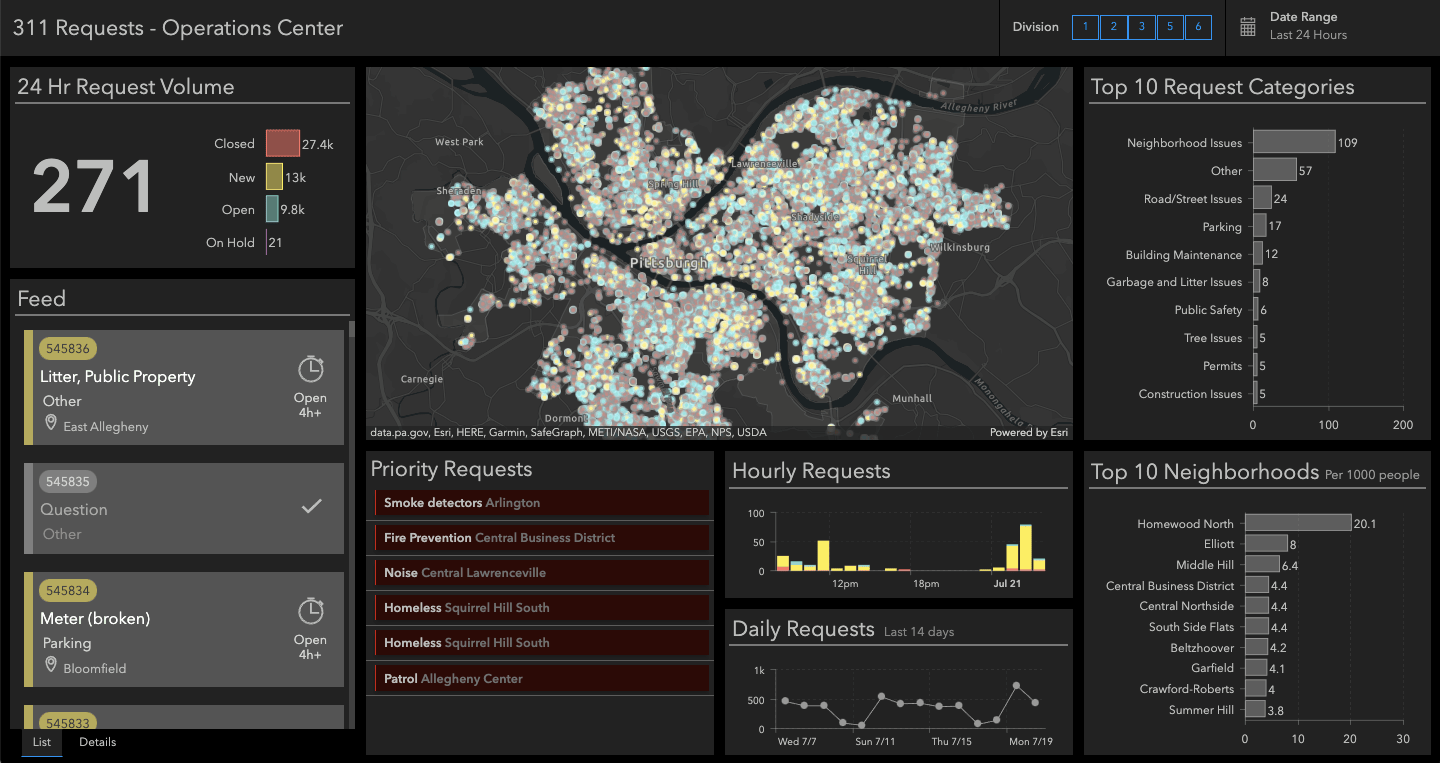The height and width of the screenshot is (763, 1440).
Task: Switch to the Details tab
Action: click(x=97, y=742)
